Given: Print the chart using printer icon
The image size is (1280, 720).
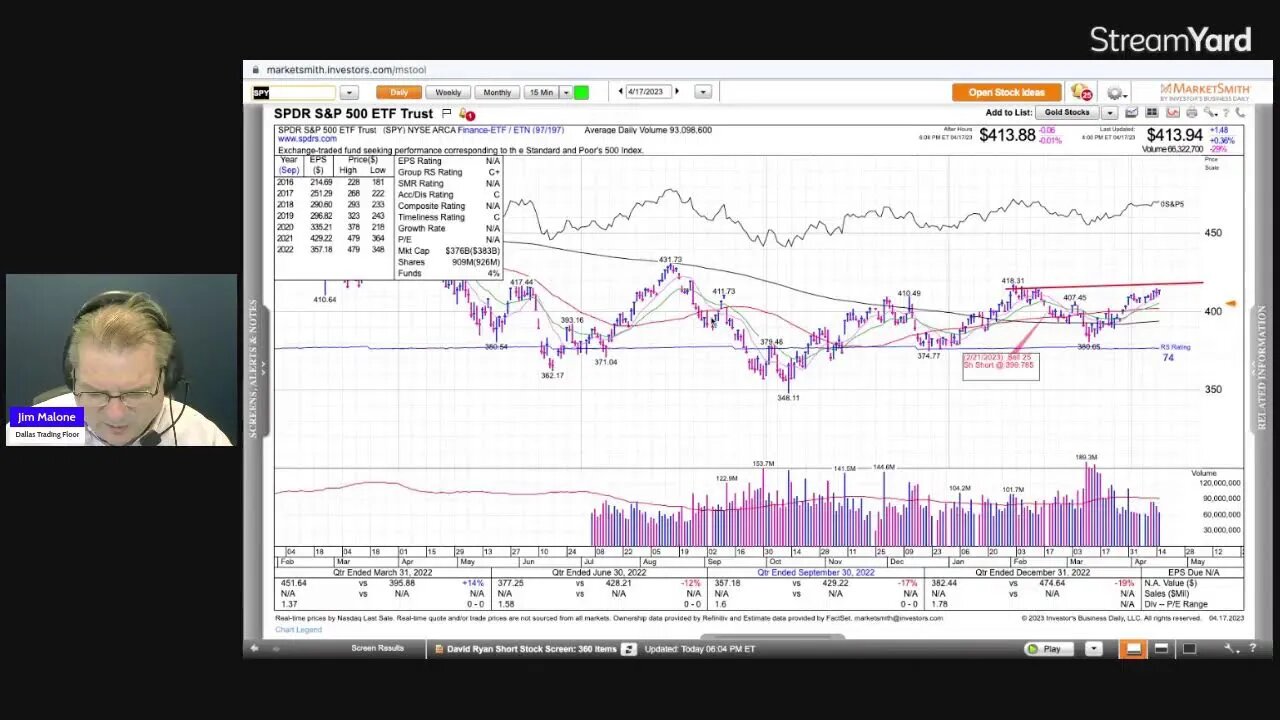Looking at the screenshot, I should tap(1192, 112).
